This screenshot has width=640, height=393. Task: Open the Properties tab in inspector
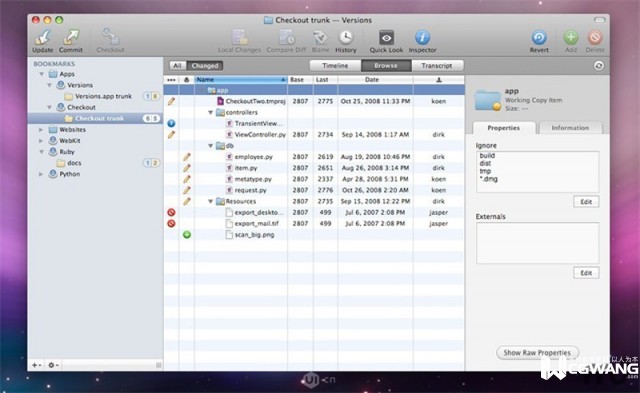pos(504,128)
